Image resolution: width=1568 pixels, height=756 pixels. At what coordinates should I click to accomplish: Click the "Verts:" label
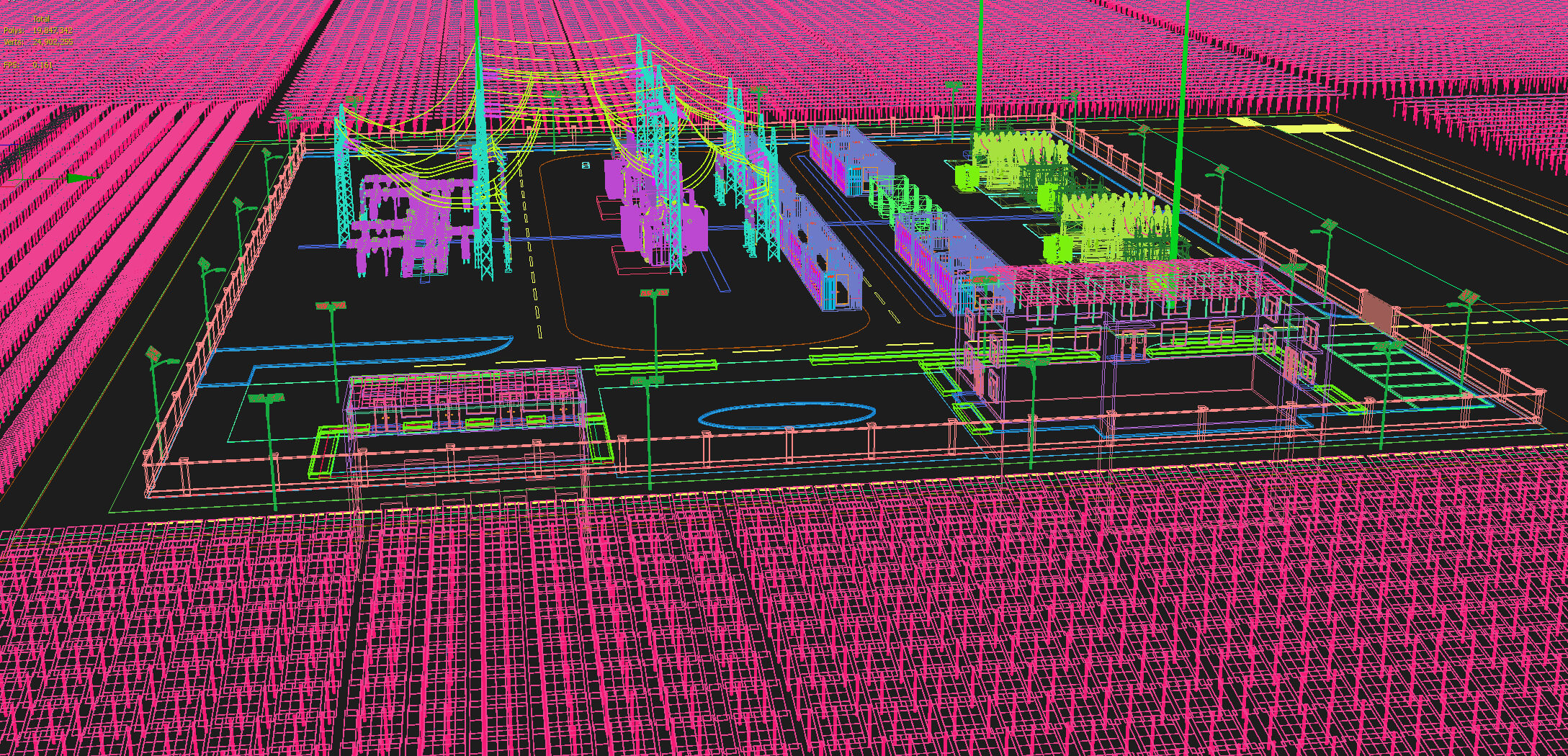[x=14, y=42]
